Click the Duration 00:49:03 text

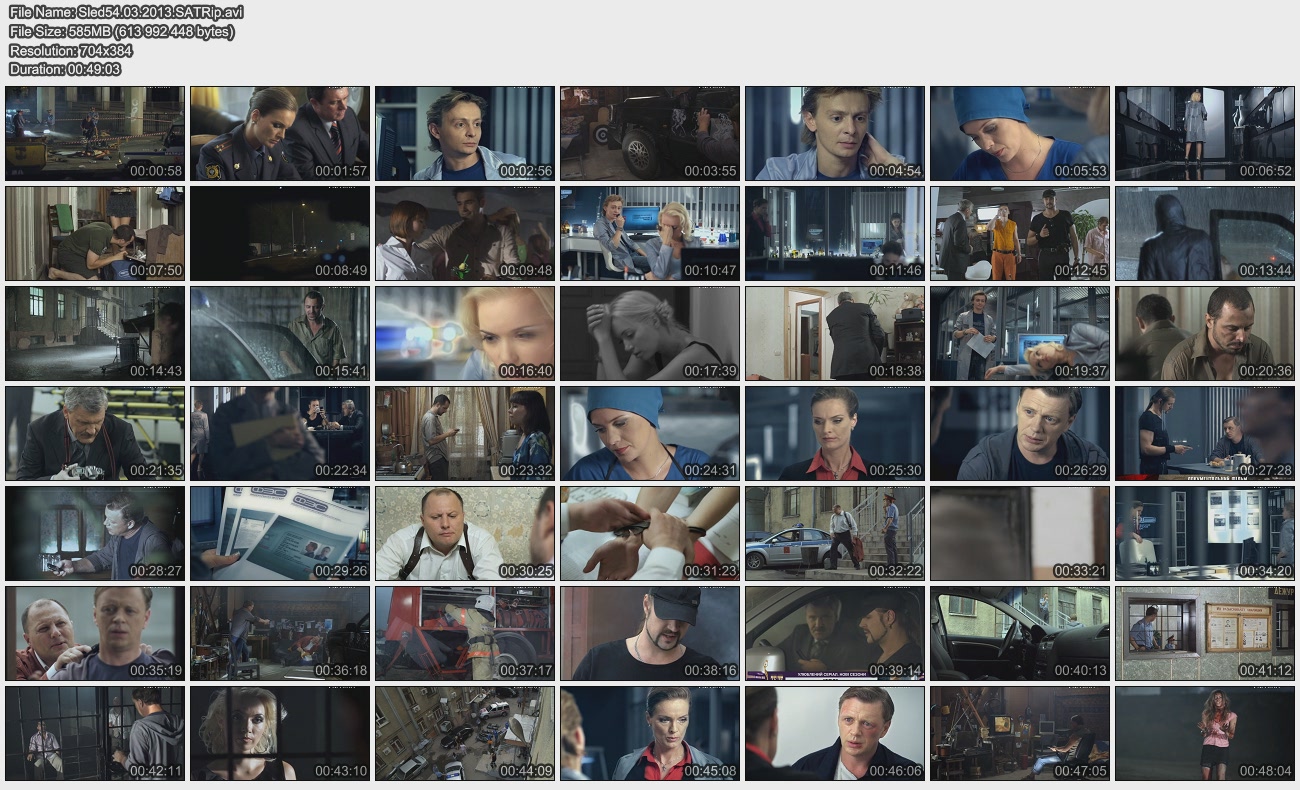coord(65,69)
